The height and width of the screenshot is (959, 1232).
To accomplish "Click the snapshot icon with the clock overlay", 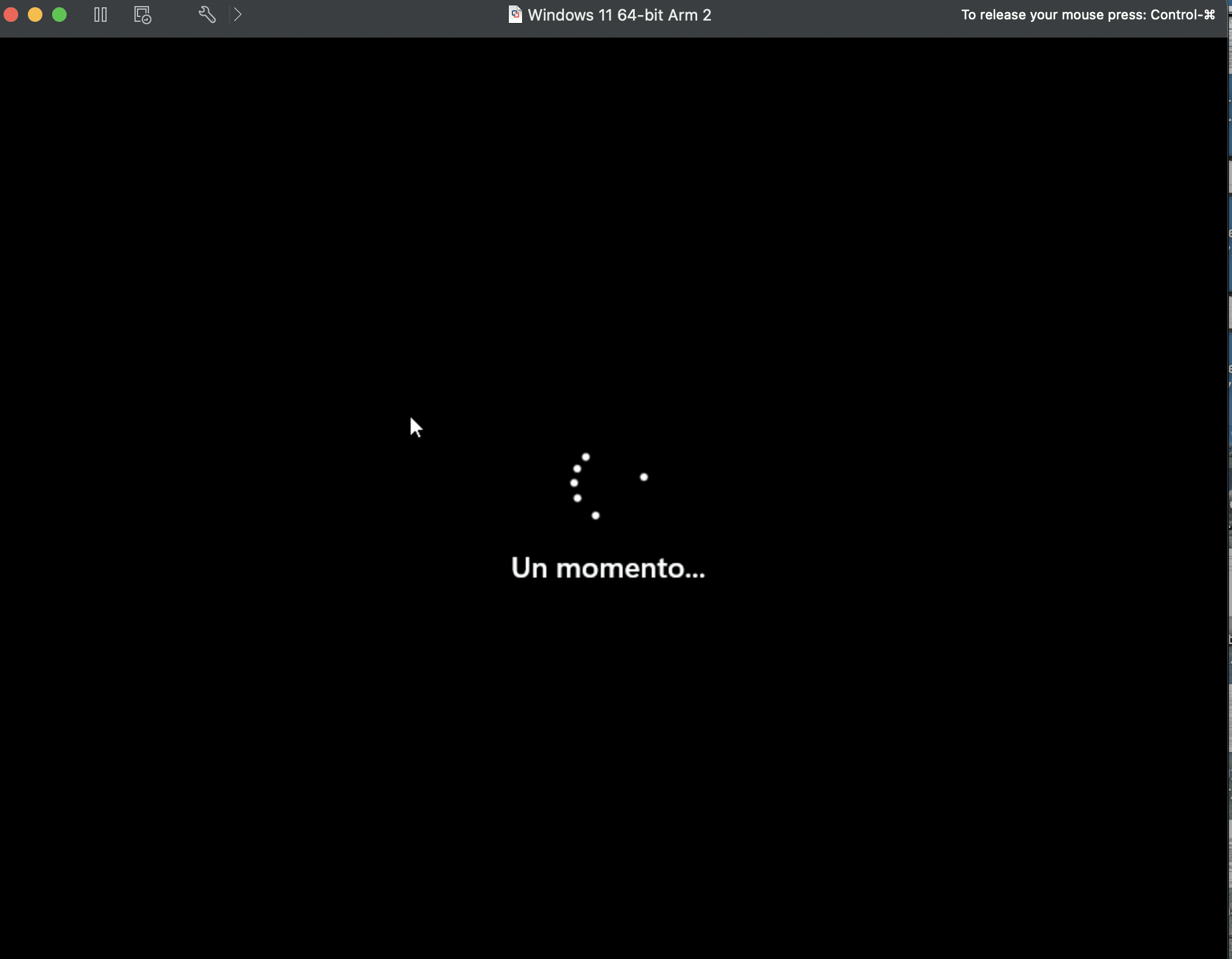I will point(142,15).
